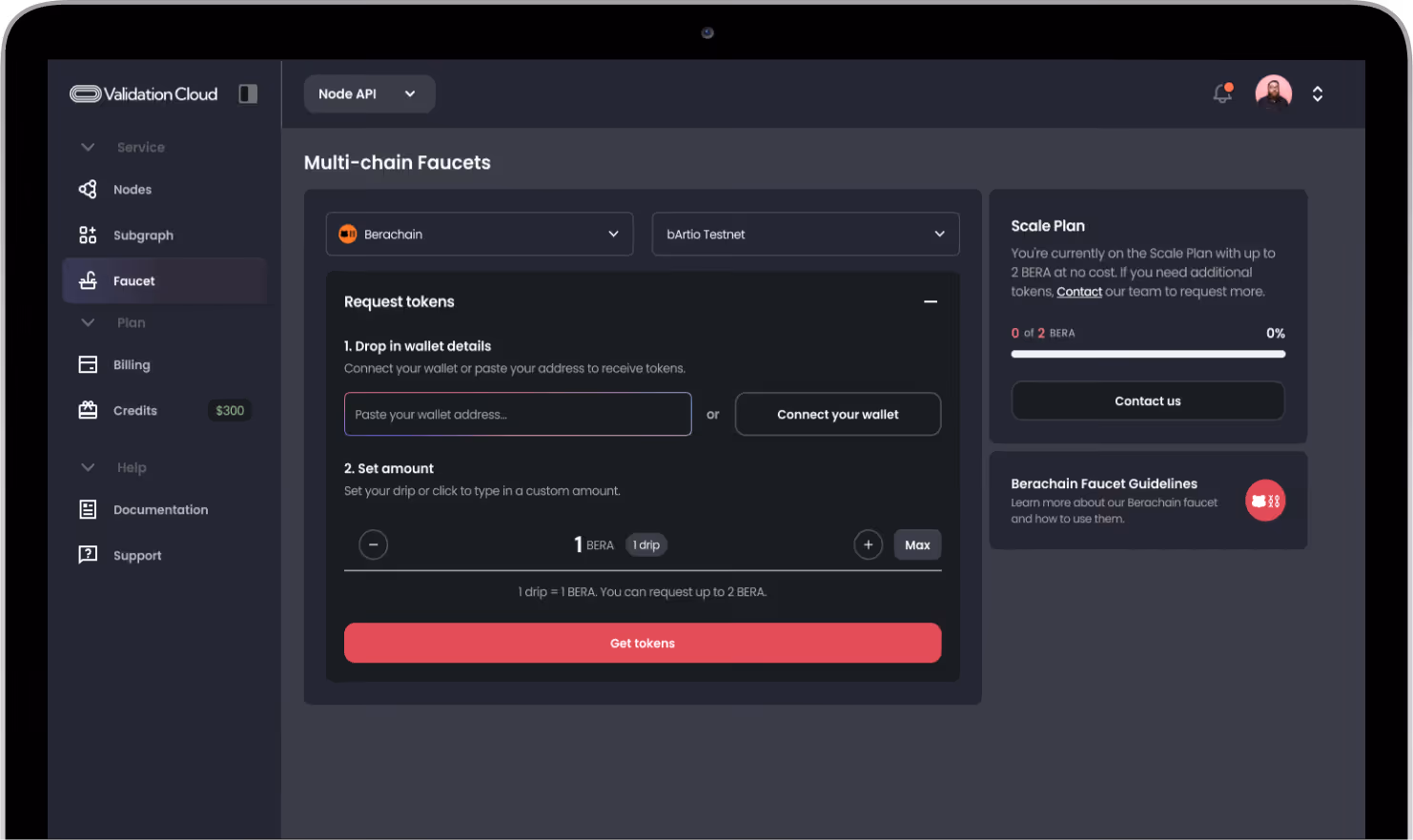Collapse the Help section
The height and width of the screenshot is (840, 1413).
[88, 467]
